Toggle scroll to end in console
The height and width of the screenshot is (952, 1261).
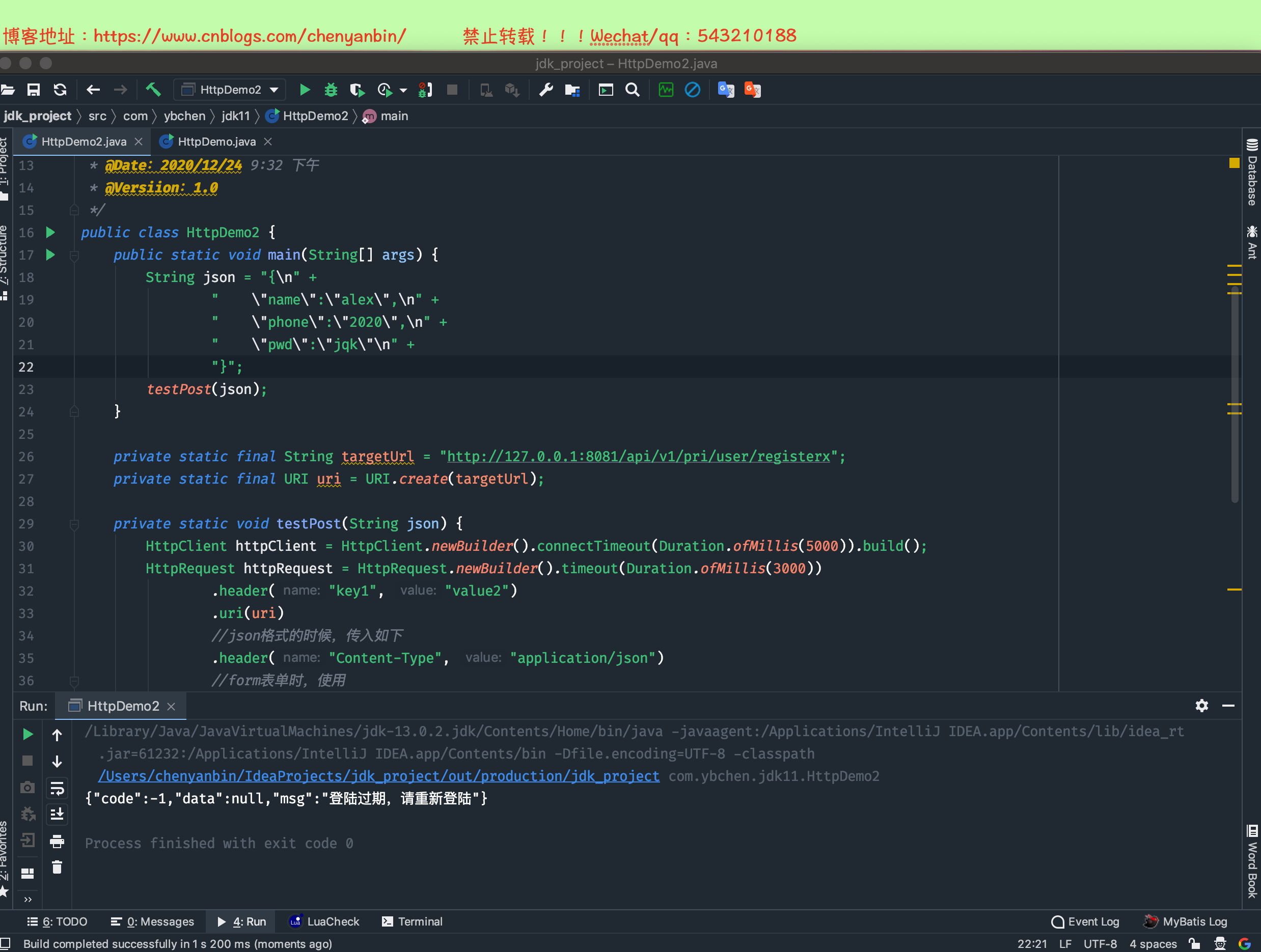click(x=57, y=814)
